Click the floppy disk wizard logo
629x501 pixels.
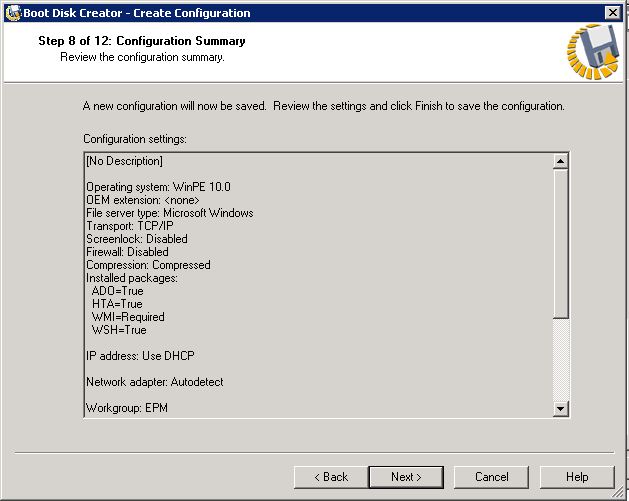click(595, 51)
